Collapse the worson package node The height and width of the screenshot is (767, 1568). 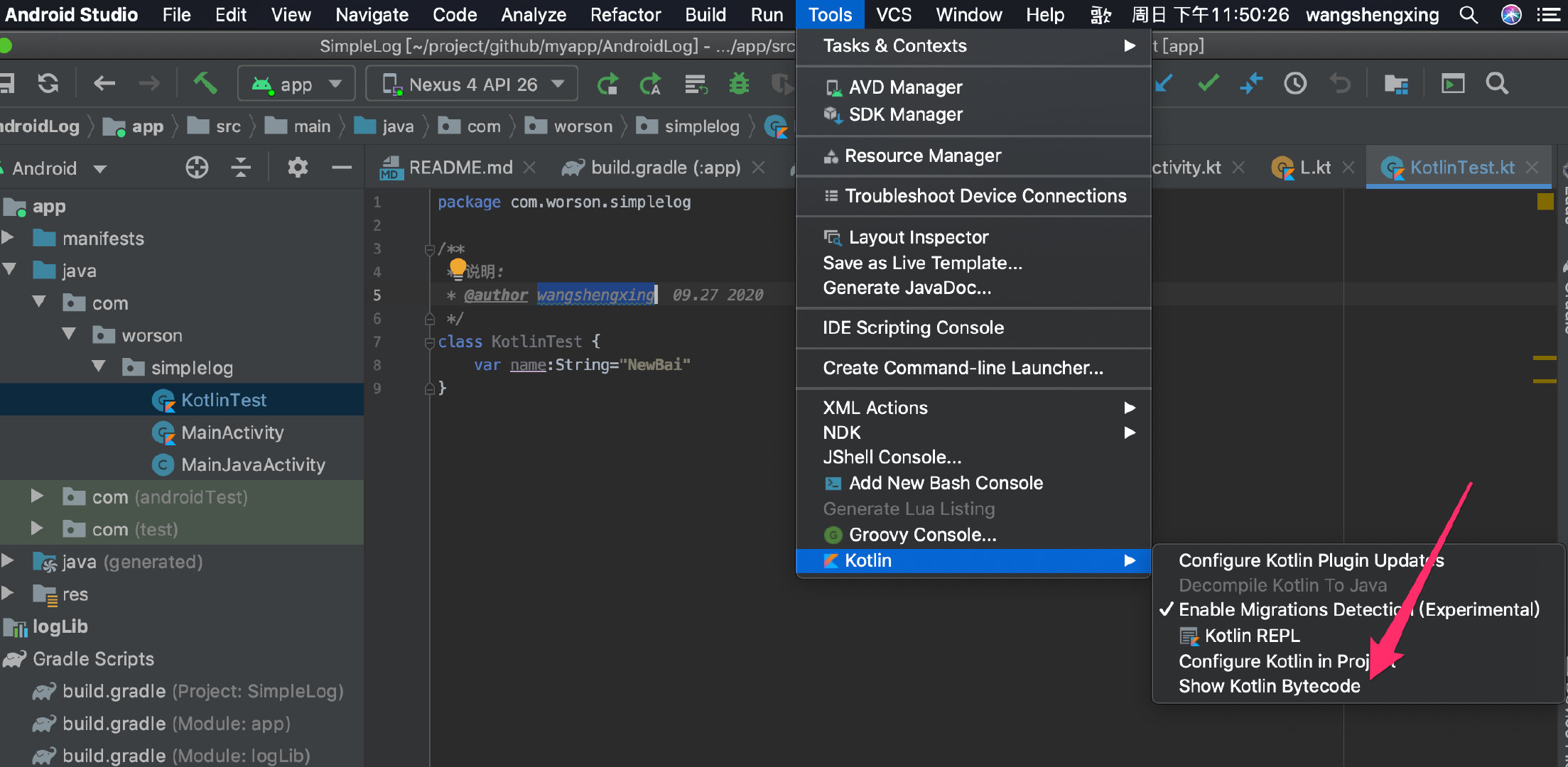point(68,334)
